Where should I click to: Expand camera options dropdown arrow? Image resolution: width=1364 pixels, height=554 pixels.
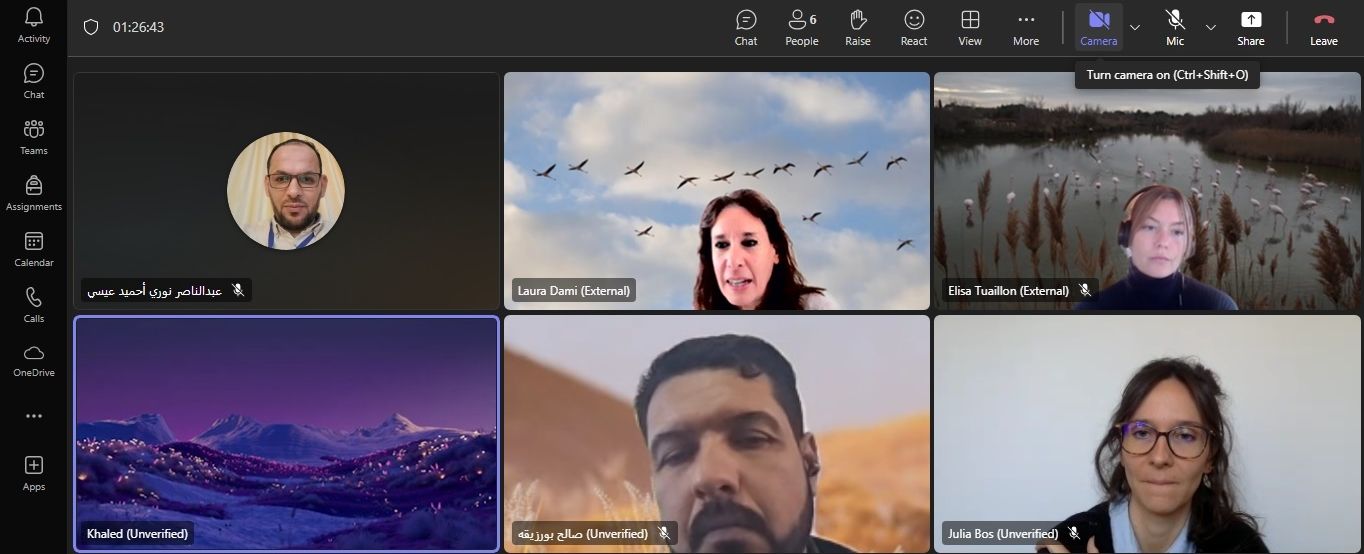[x=1135, y=27]
